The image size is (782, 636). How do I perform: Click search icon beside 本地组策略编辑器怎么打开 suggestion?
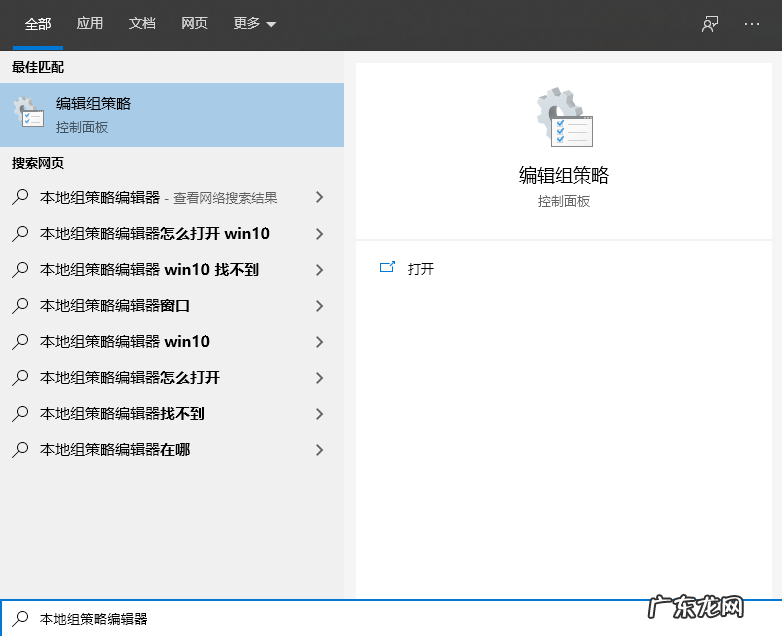20,377
